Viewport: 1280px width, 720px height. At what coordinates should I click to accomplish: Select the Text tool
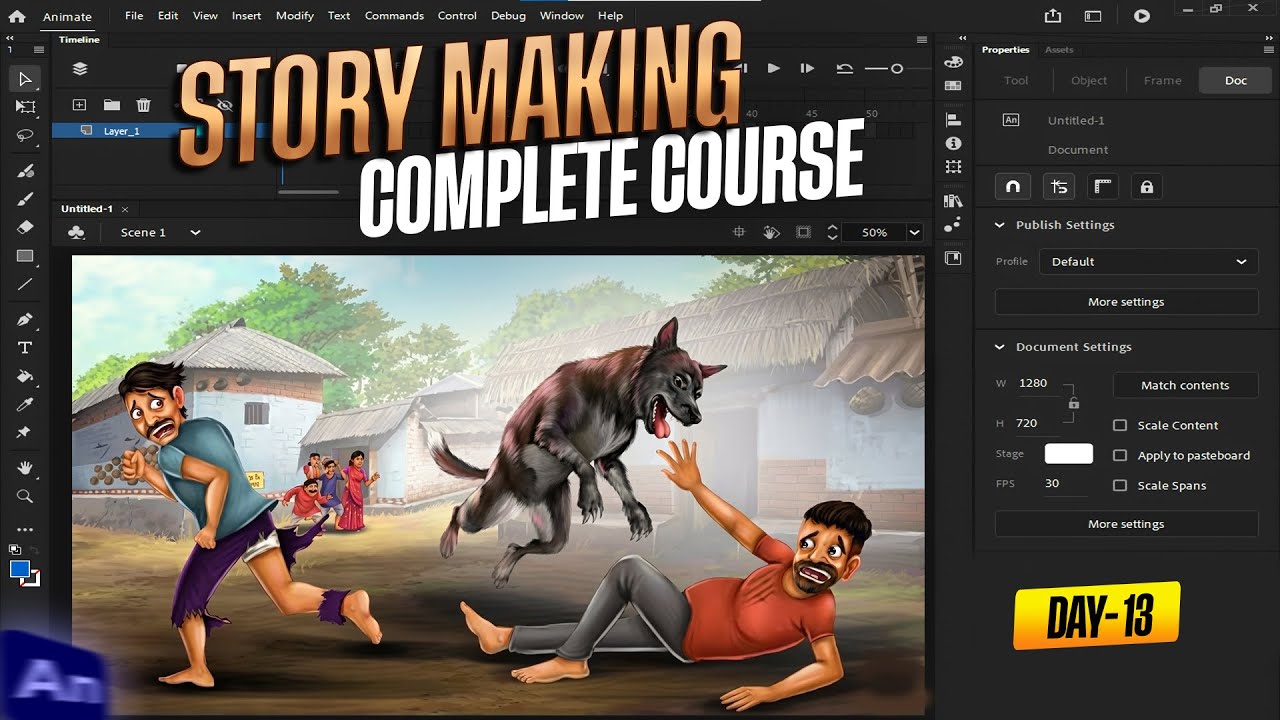tap(25, 347)
